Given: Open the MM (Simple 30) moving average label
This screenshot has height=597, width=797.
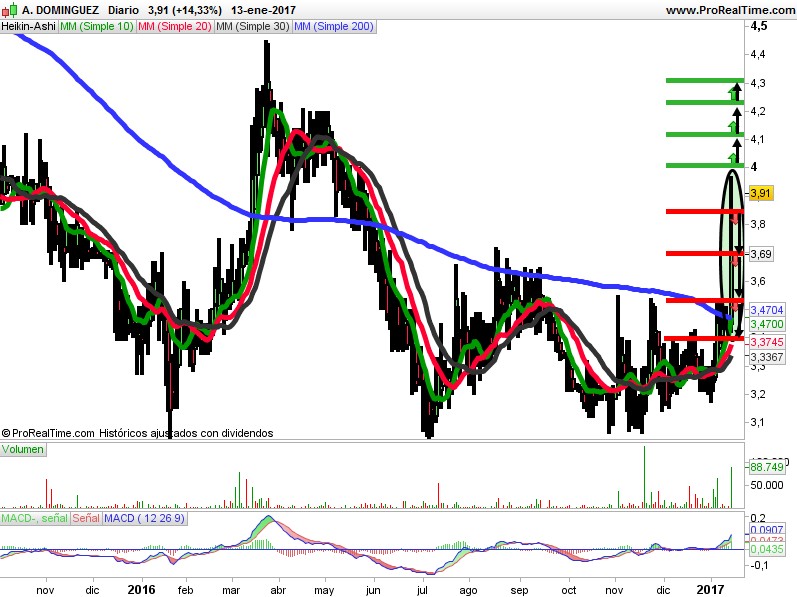Looking at the screenshot, I should (253, 26).
